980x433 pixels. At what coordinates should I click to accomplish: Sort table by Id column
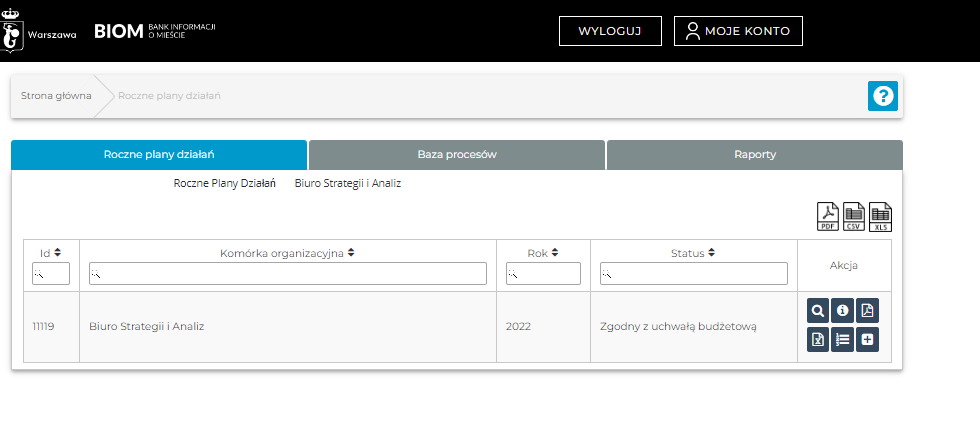click(x=51, y=253)
